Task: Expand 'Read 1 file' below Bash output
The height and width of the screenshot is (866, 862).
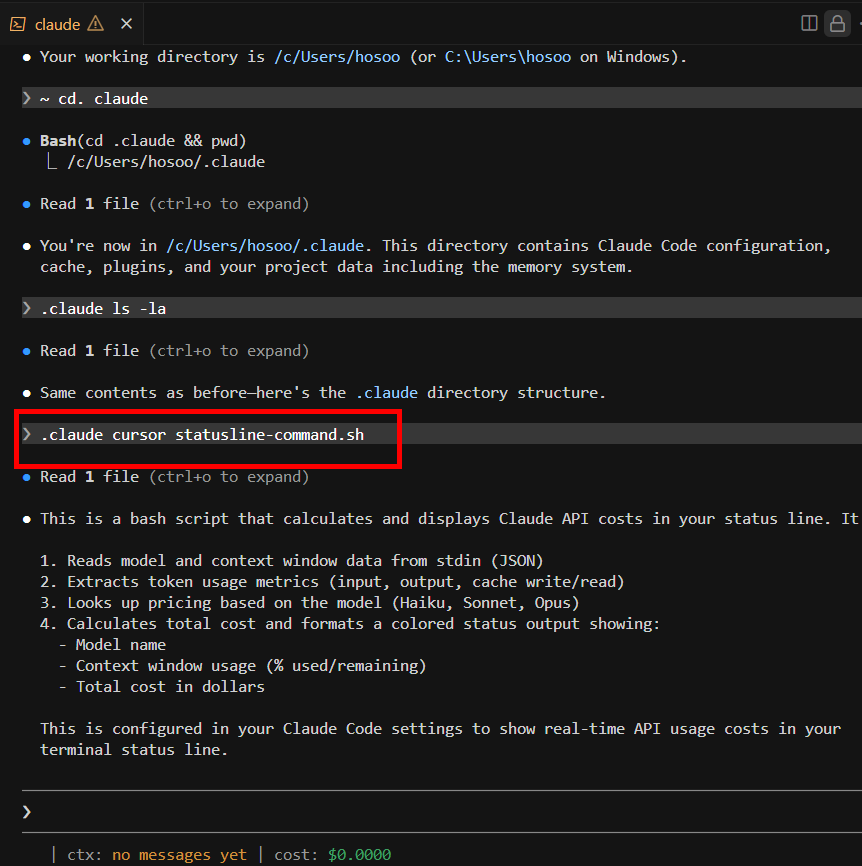Action: click(174, 204)
